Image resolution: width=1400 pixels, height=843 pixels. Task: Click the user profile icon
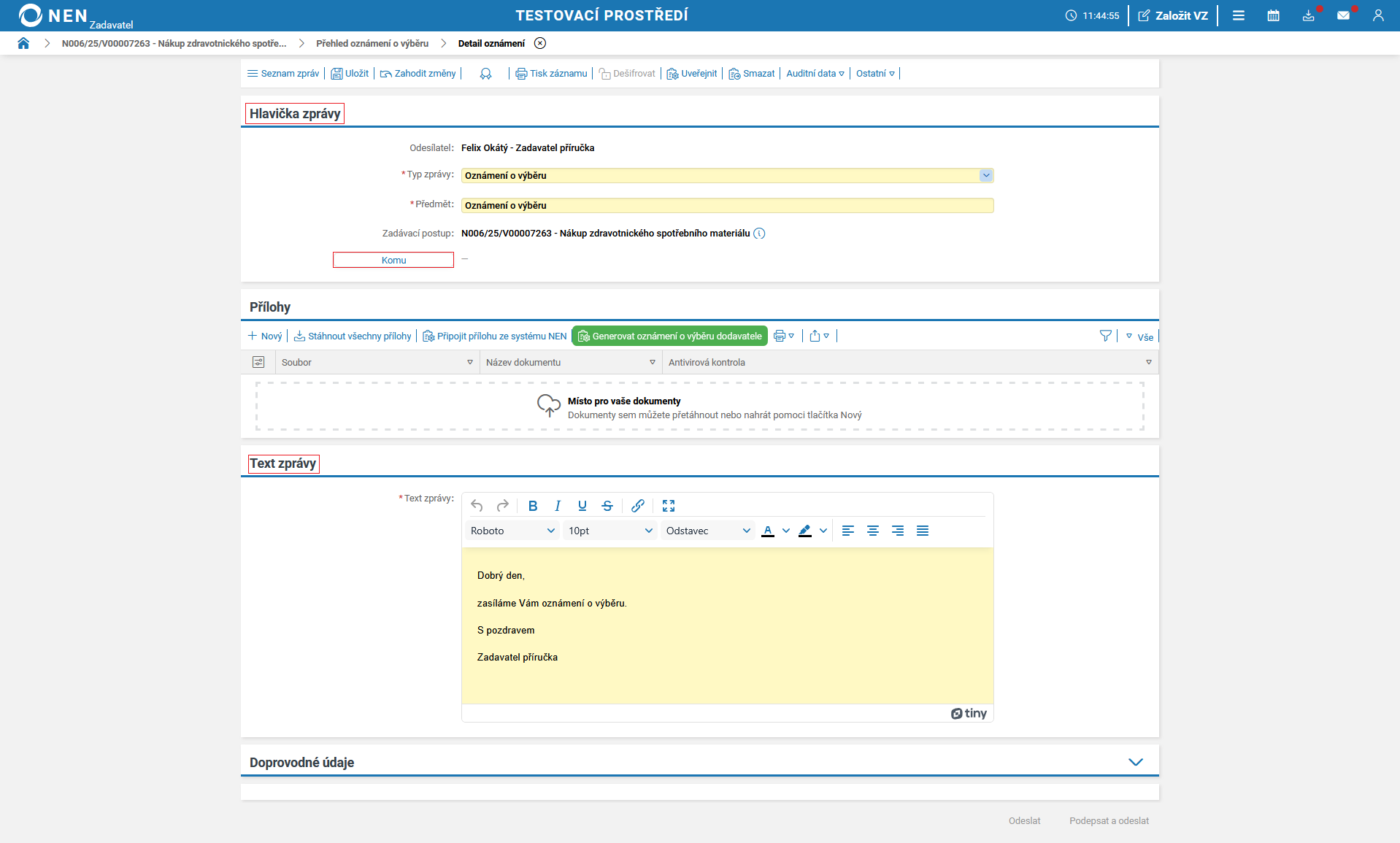pos(1378,15)
